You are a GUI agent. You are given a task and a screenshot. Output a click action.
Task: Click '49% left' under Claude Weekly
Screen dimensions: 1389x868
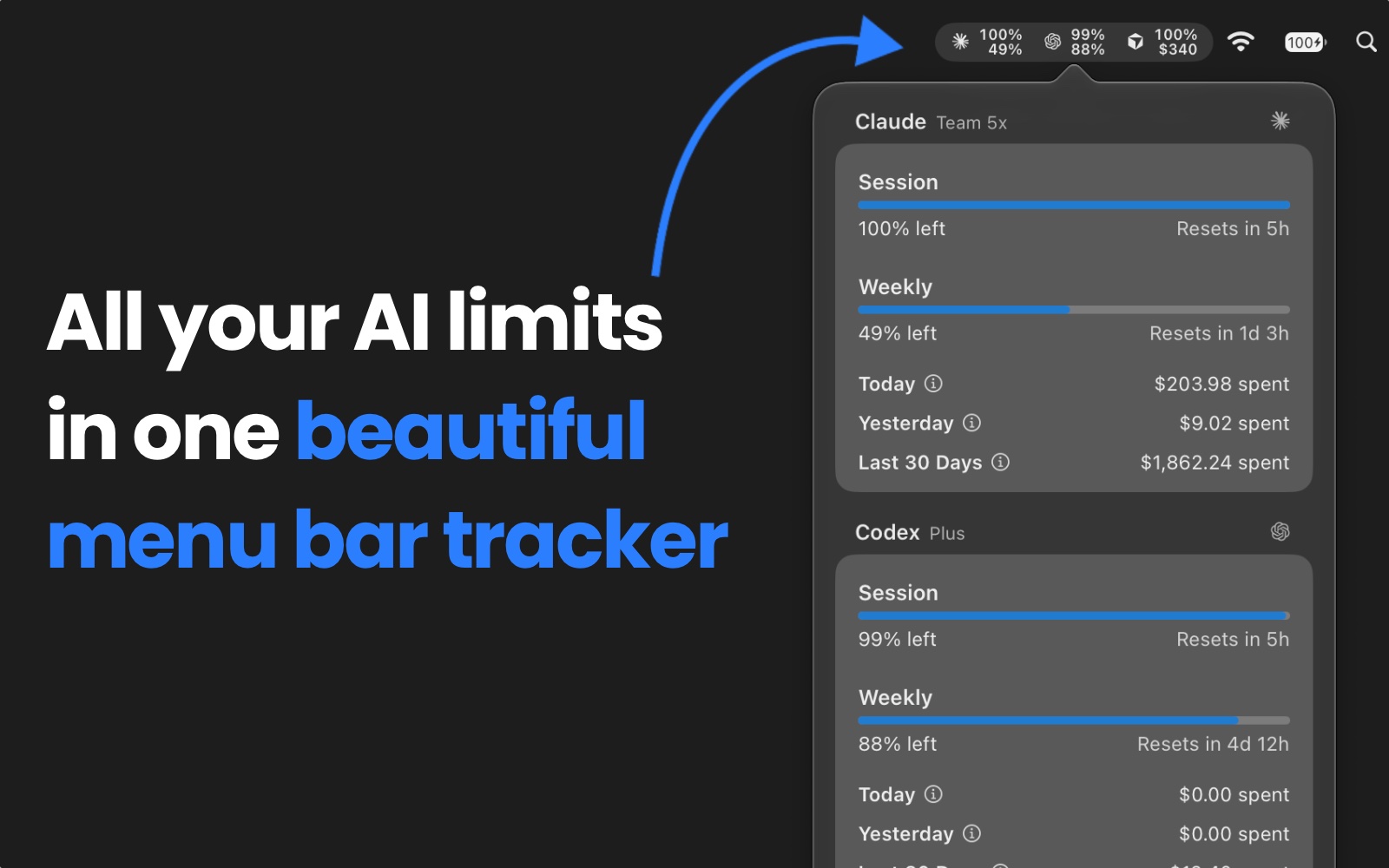click(898, 333)
